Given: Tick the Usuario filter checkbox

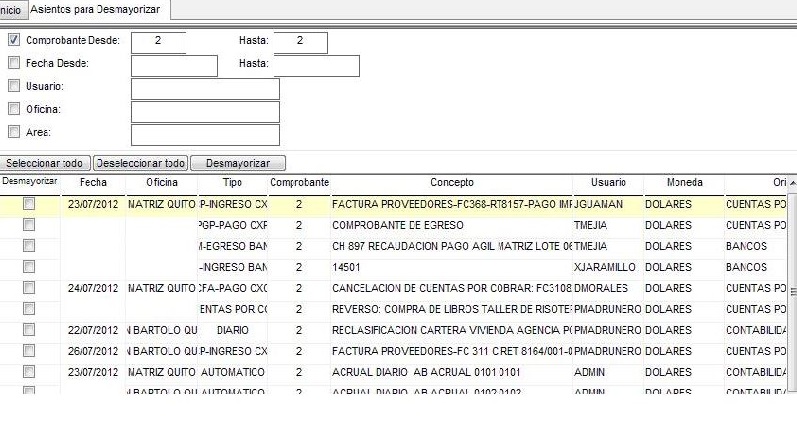Looking at the screenshot, I should [x=14, y=85].
